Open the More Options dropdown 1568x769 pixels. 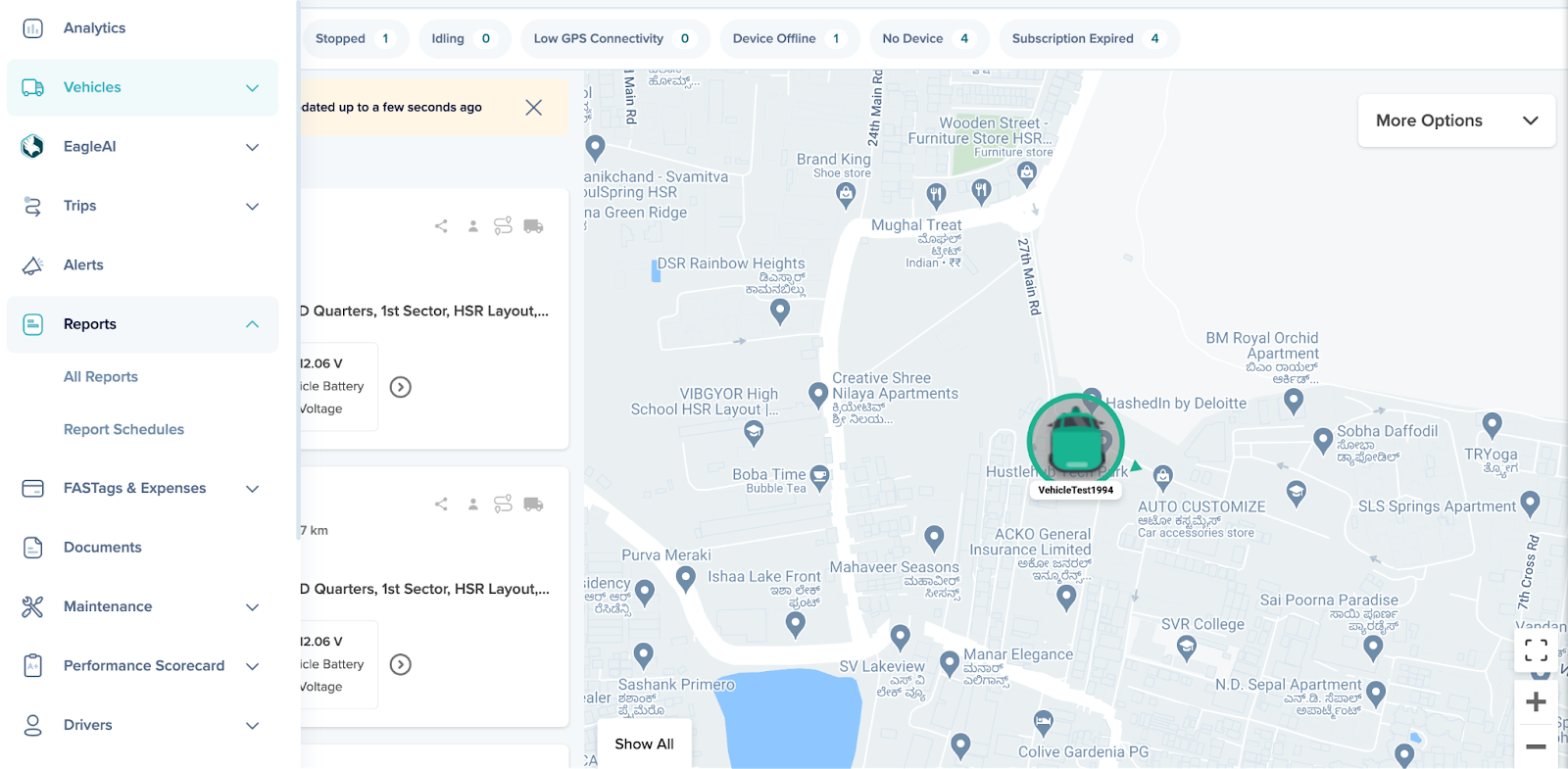click(1455, 120)
